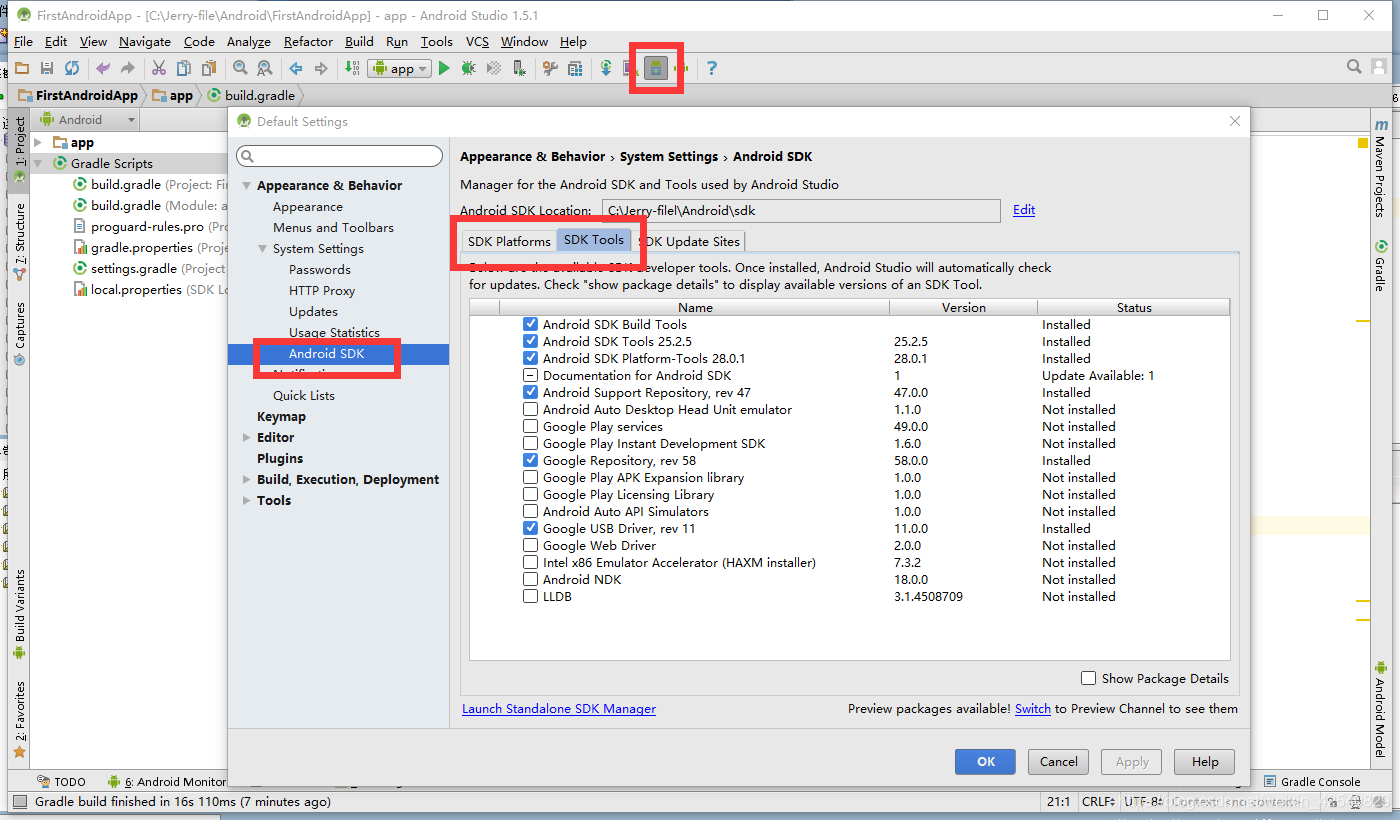The image size is (1400, 820).
Task: Uncheck Google USB Driver rev 11
Action: tap(530, 528)
